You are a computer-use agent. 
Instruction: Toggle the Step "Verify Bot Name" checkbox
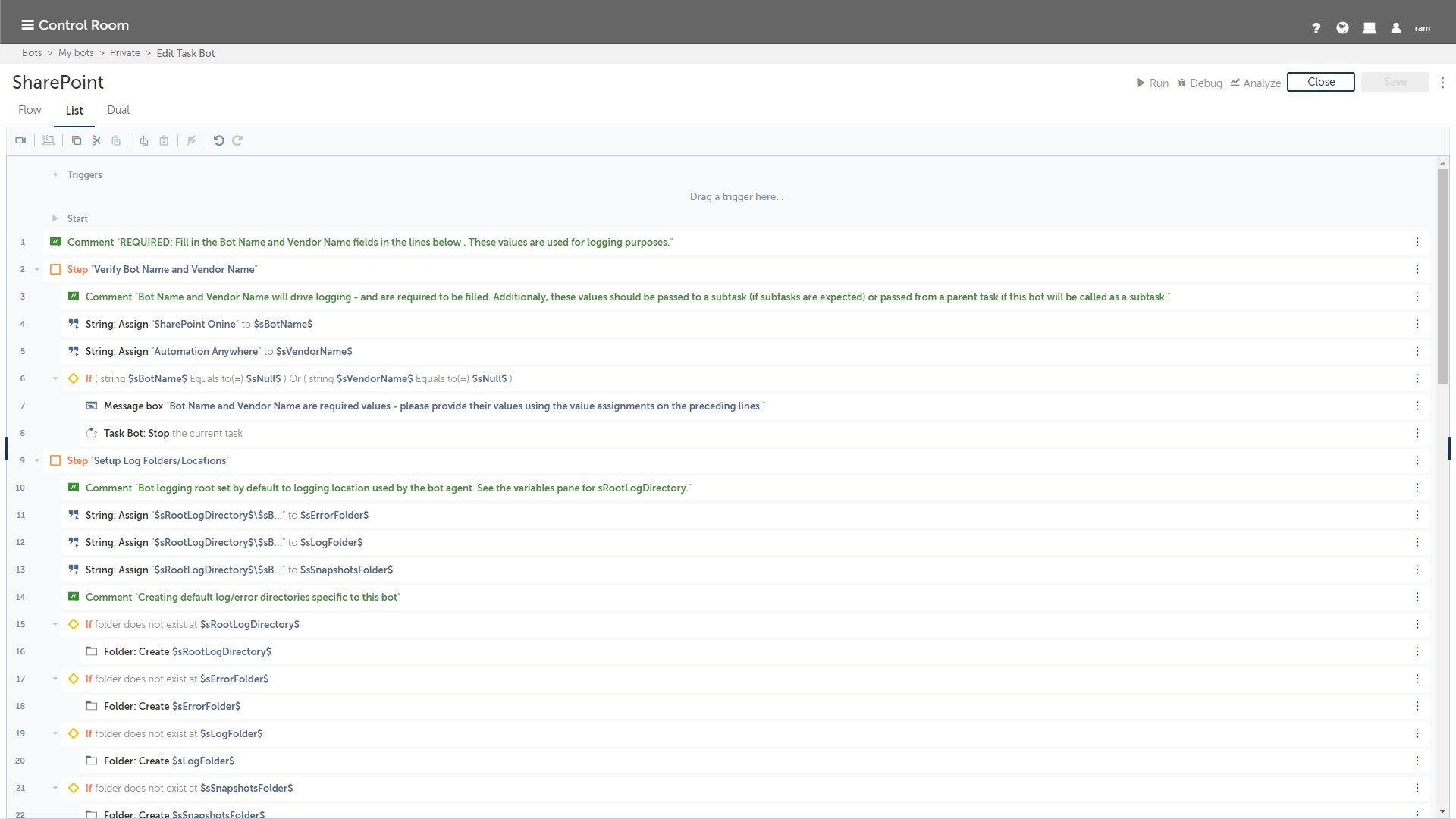(x=55, y=269)
